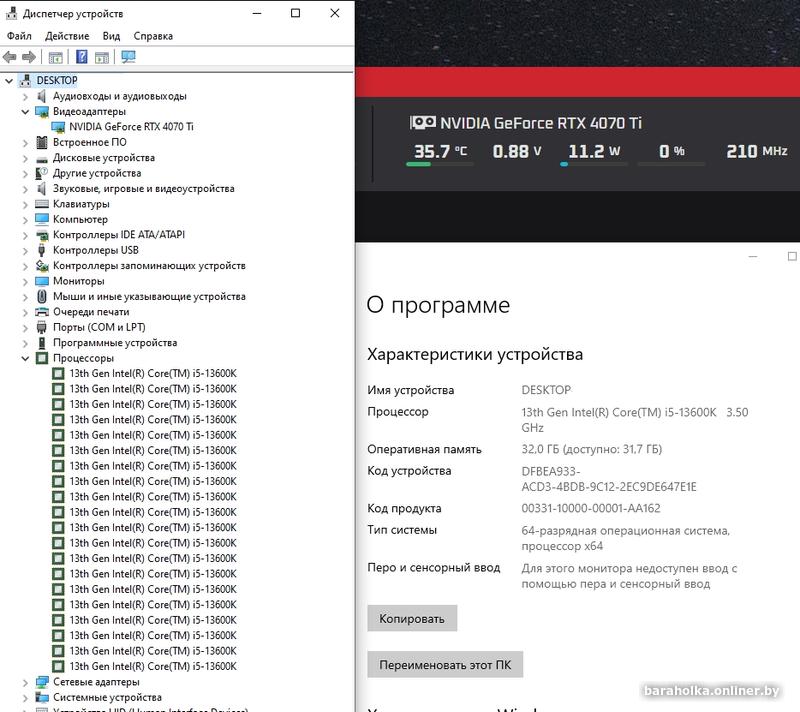Image resolution: width=800 pixels, height=712 pixels.
Task: Click the Процессоры CPU category icon
Action: (42, 358)
